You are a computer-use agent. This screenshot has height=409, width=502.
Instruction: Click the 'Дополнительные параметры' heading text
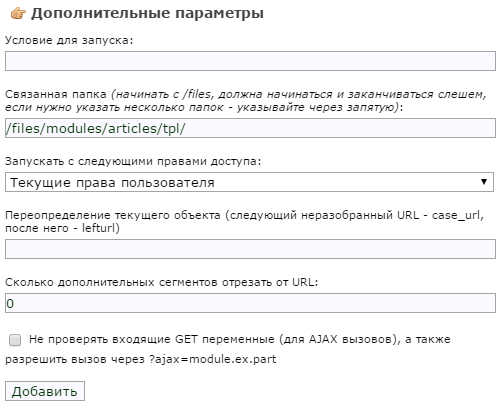(x=147, y=13)
